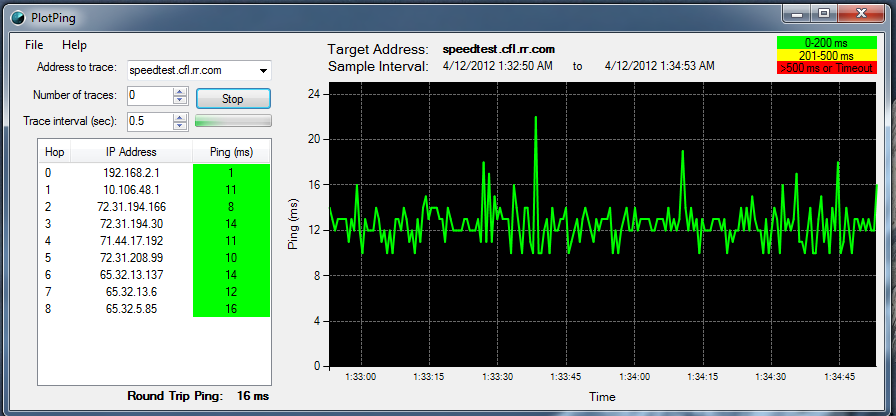Sort by the Ping (ms) column header
Viewport: 896px width, 416px height.
(x=231, y=152)
